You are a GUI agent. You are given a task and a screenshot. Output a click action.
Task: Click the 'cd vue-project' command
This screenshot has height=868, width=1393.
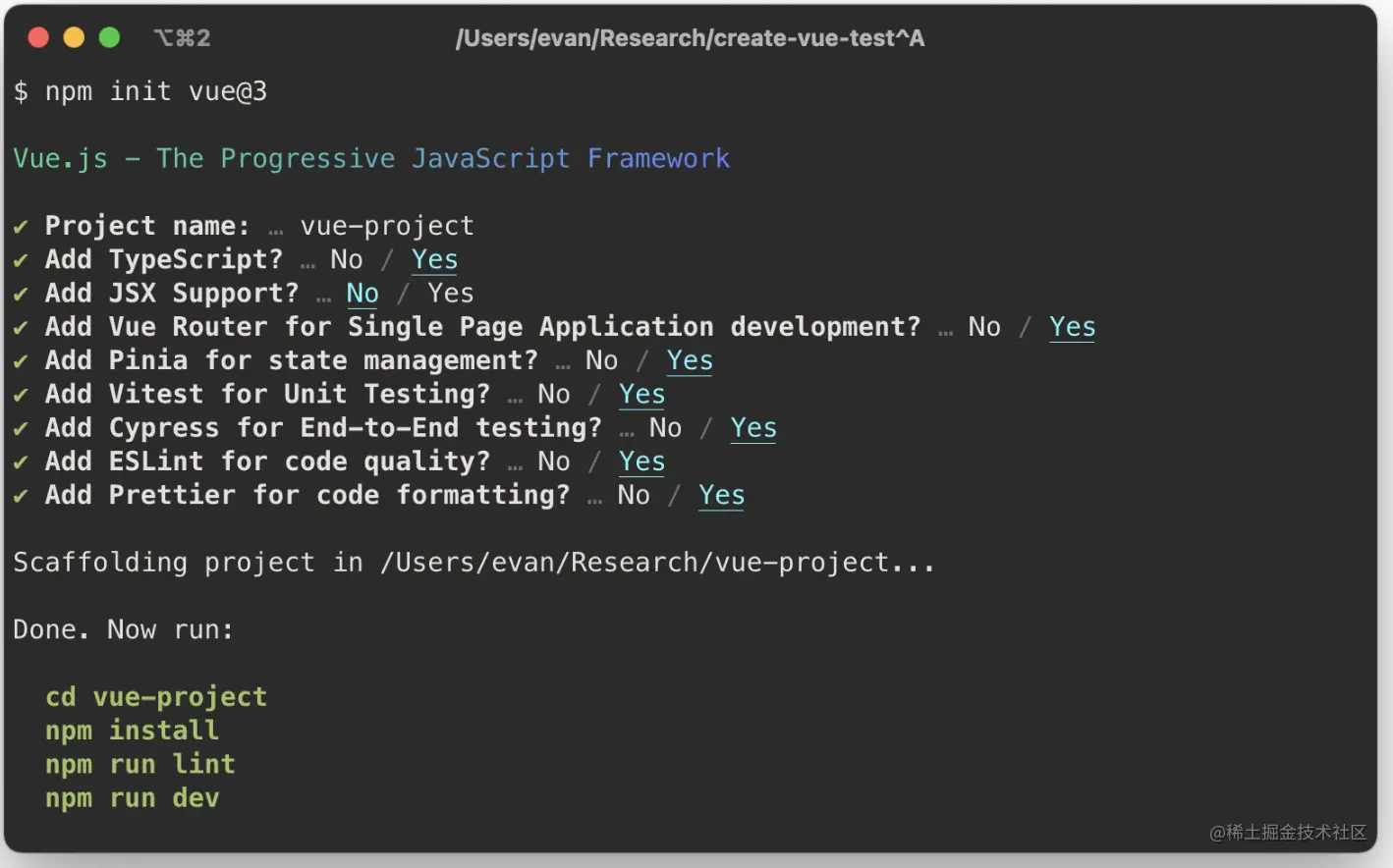point(156,697)
